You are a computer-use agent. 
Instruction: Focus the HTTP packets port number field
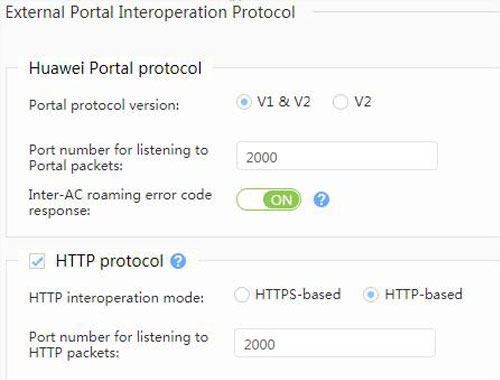tap(335, 343)
